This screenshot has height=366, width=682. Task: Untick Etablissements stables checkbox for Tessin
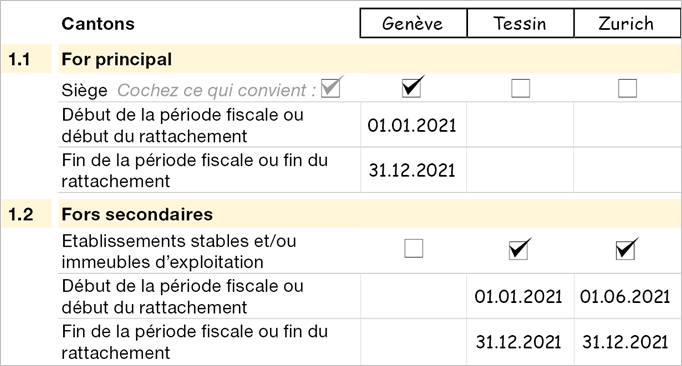[518, 250]
